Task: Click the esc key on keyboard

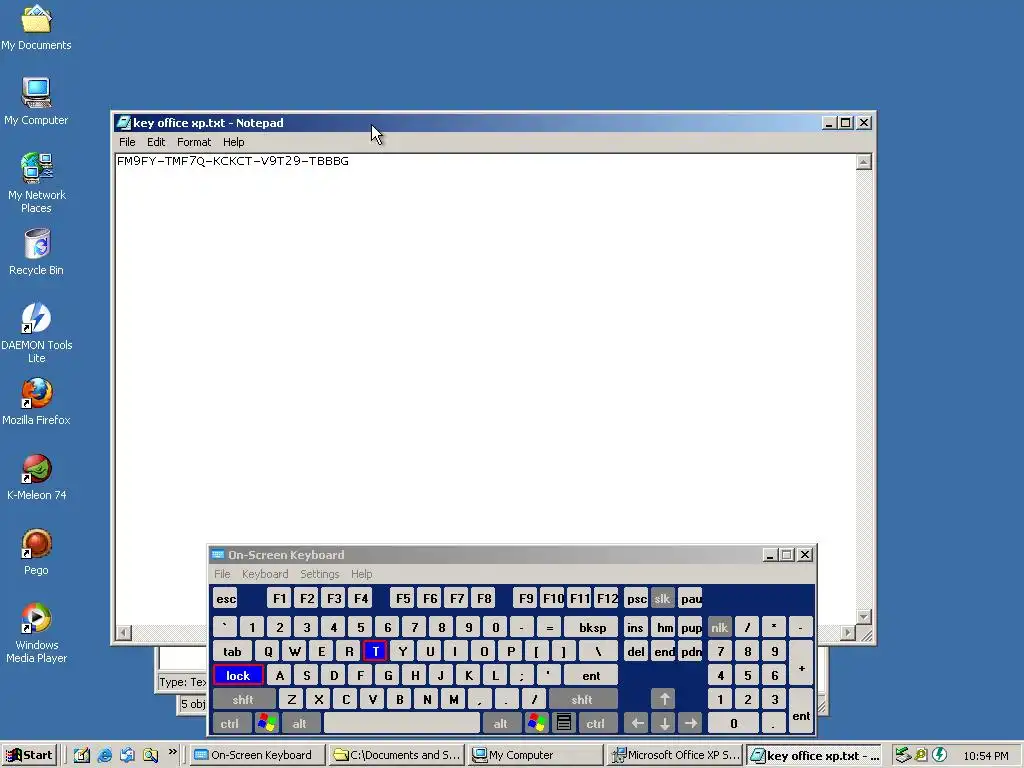Action: point(226,598)
